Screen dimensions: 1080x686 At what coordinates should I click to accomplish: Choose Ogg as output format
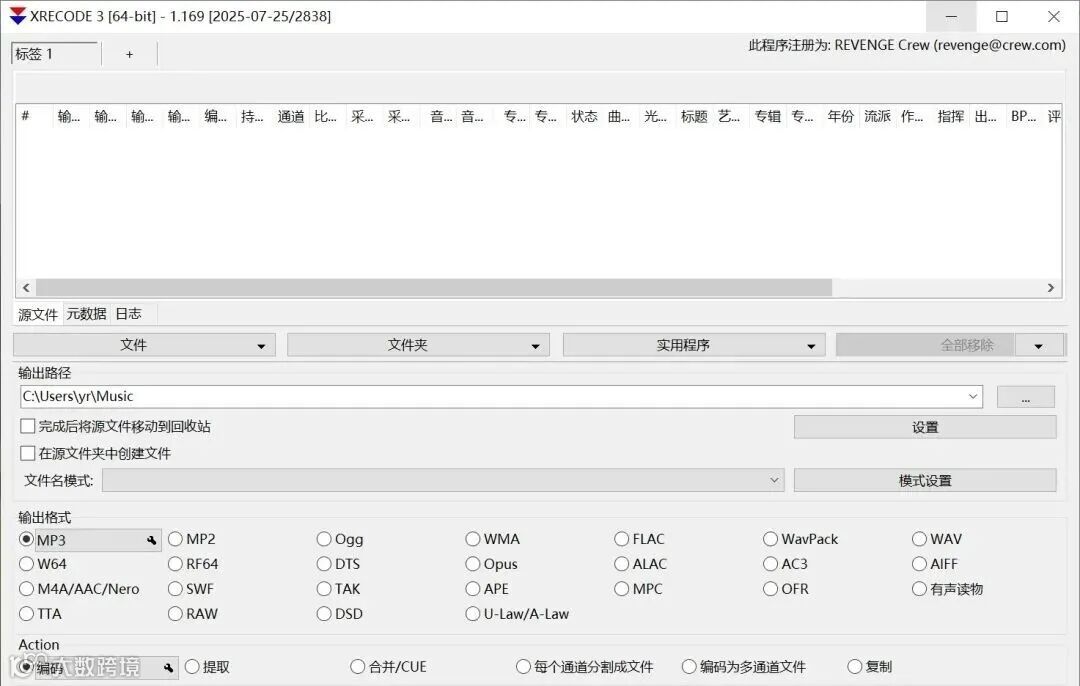(324, 539)
